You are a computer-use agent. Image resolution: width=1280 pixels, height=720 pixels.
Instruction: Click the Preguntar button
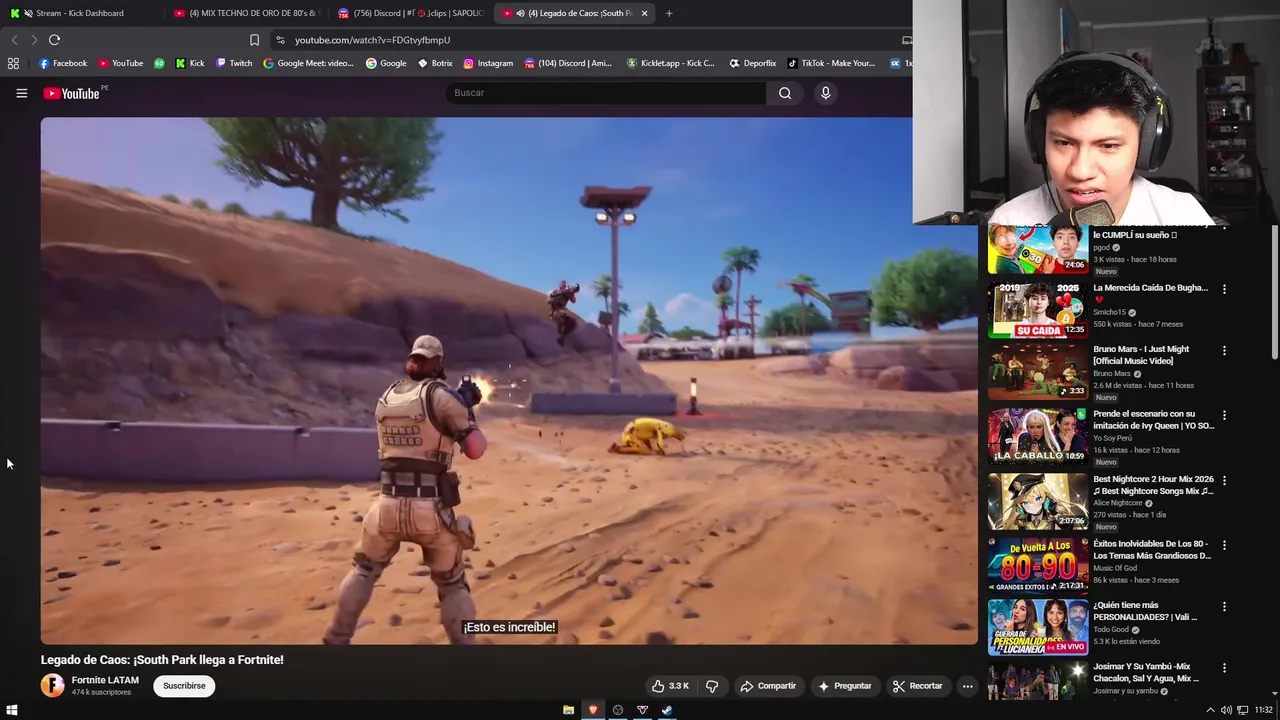(x=845, y=686)
